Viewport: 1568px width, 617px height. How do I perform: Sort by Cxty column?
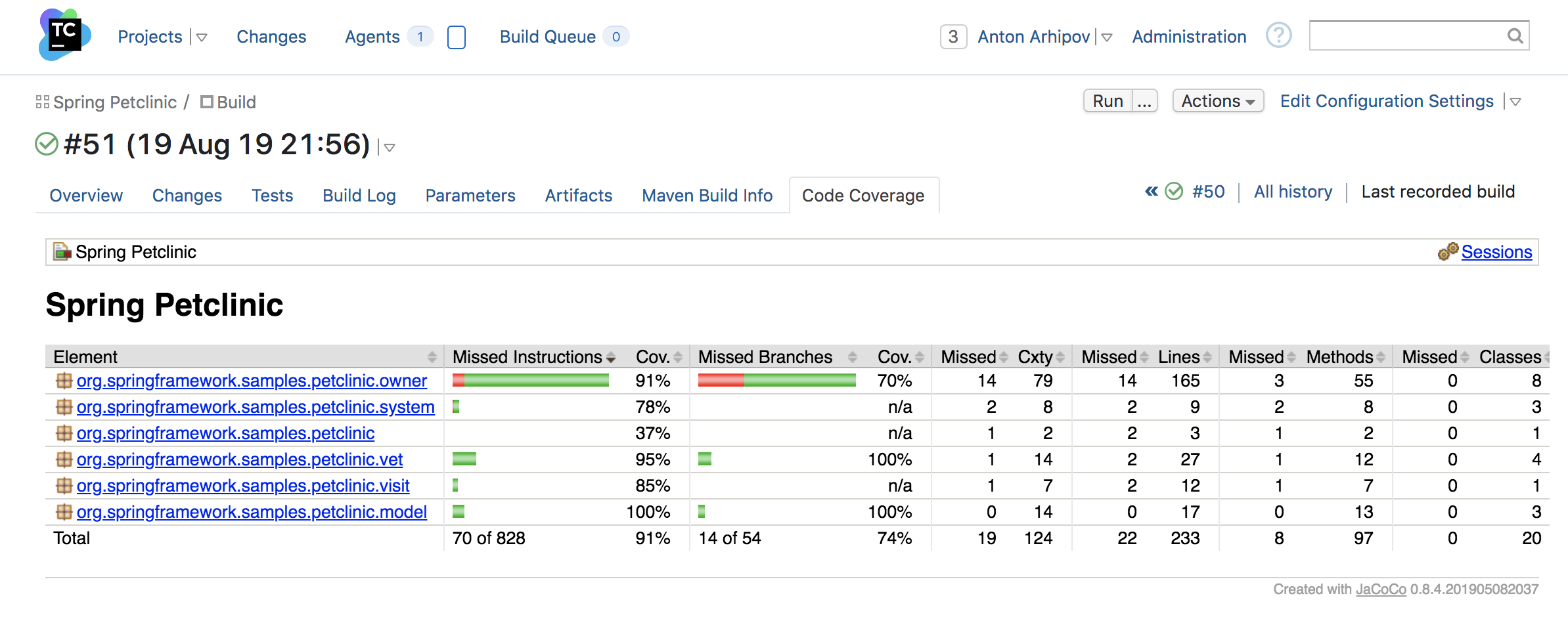(1041, 356)
